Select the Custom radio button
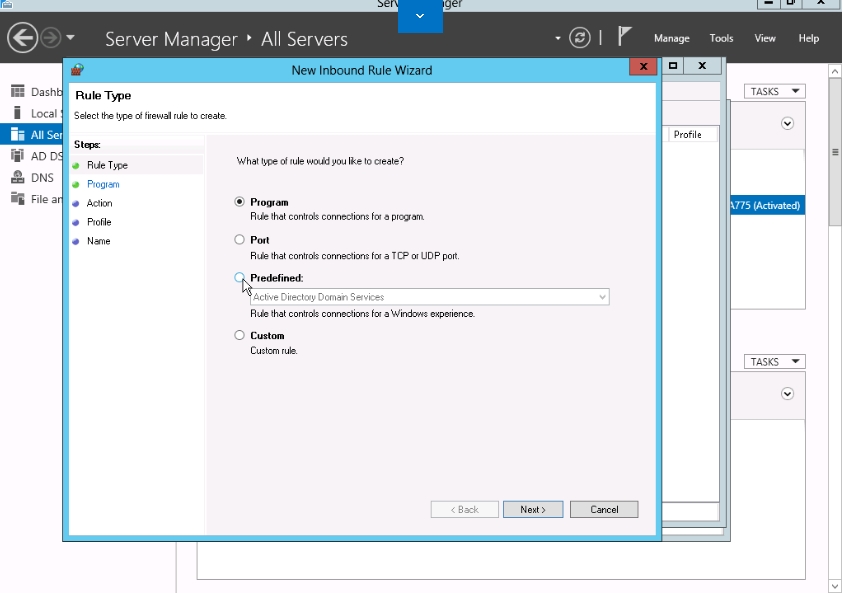This screenshot has height=593, width=843. pos(239,335)
